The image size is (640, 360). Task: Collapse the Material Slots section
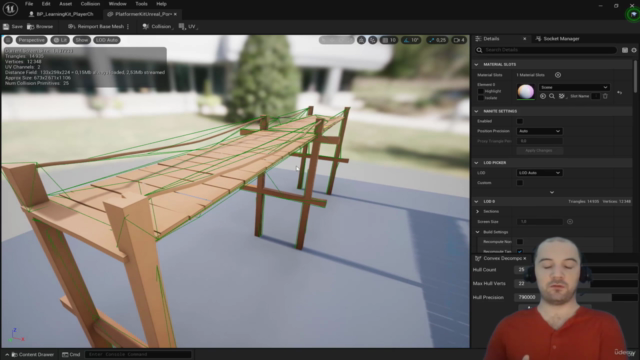pyautogui.click(x=476, y=64)
